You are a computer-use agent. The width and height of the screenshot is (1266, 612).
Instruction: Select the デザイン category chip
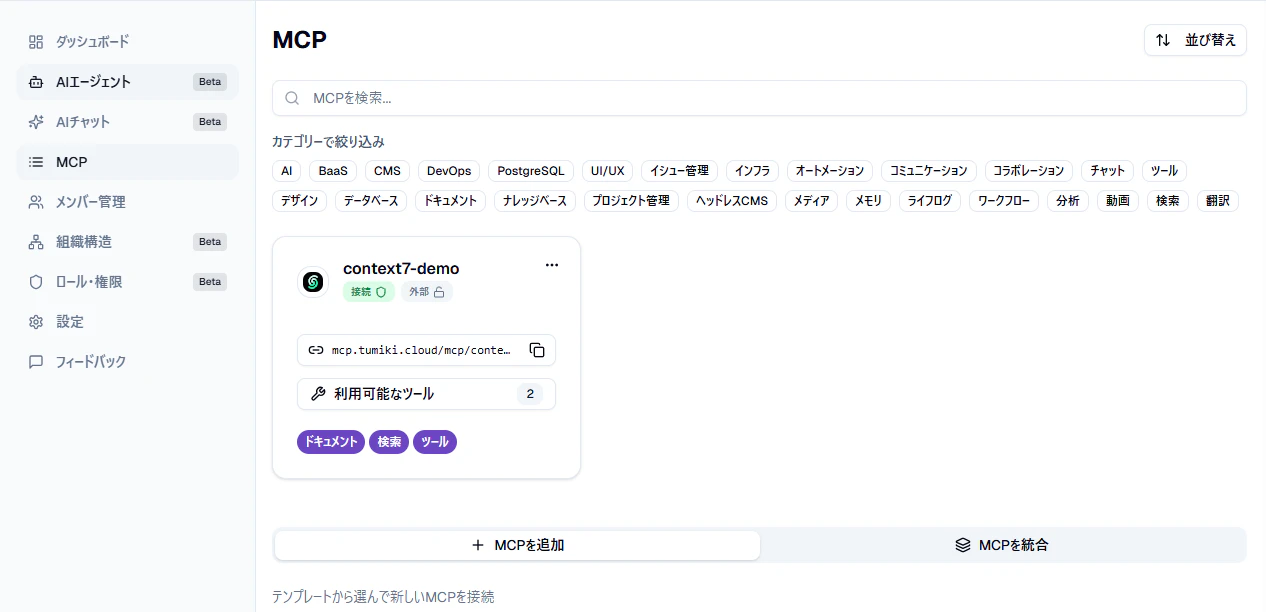[x=299, y=201]
